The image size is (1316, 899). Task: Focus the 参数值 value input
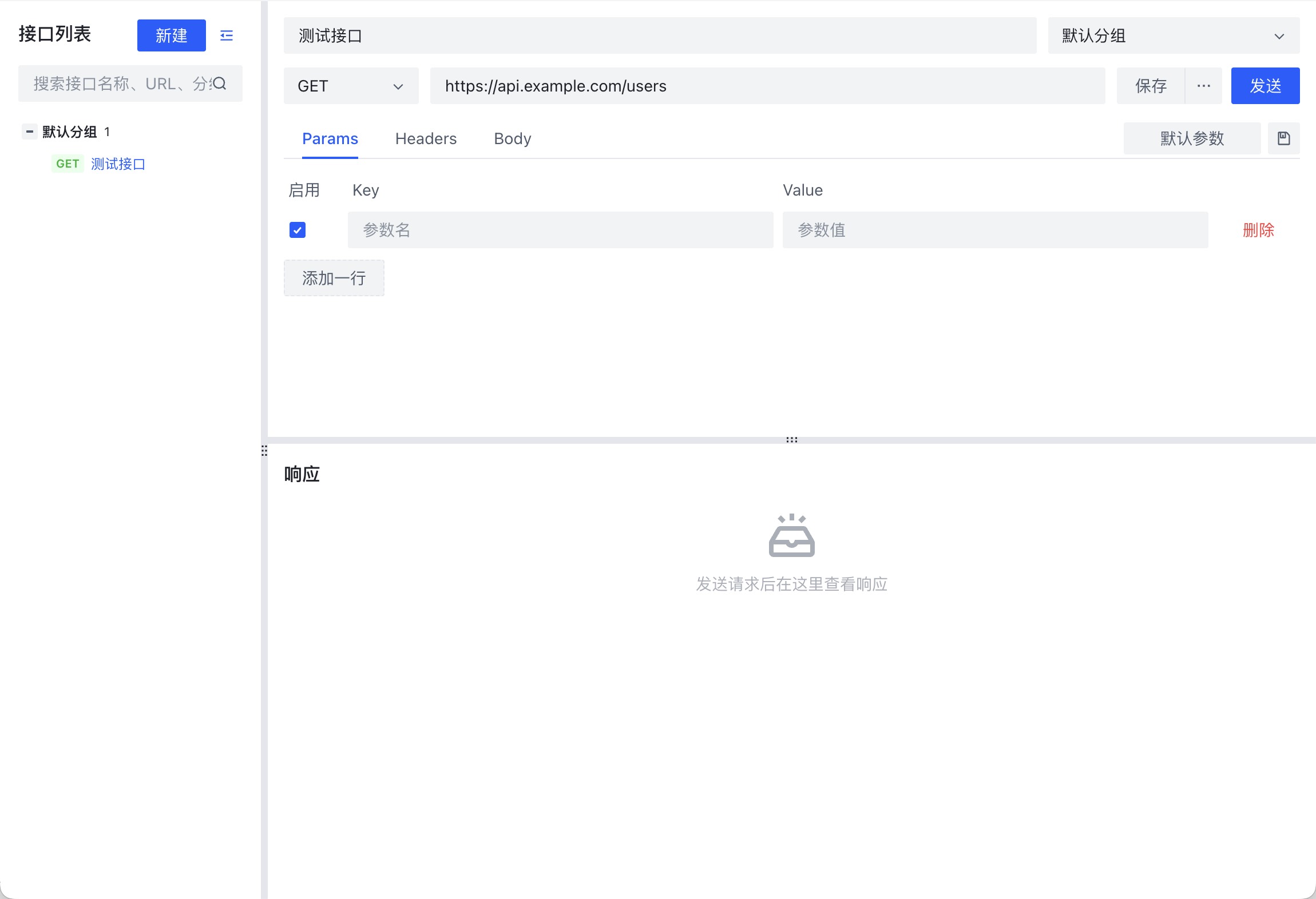(996, 230)
